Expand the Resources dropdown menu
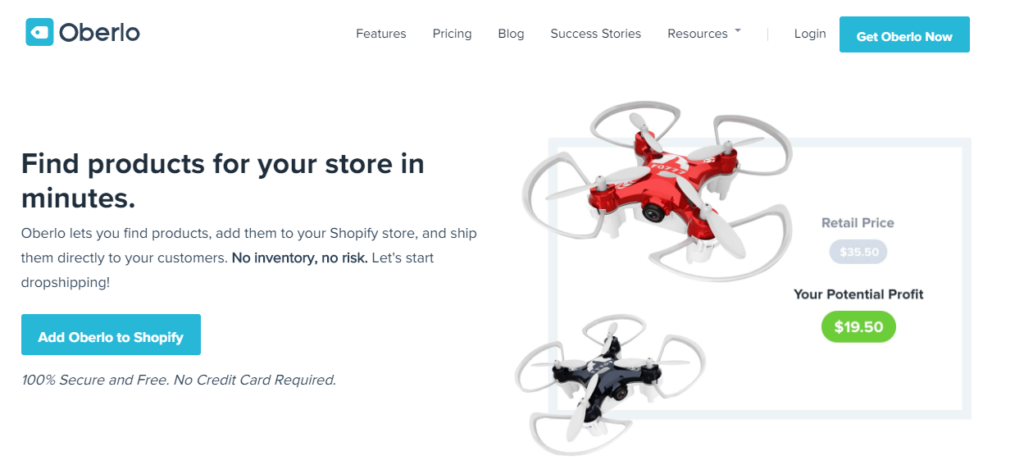This screenshot has height=474, width=1024. 704,34
